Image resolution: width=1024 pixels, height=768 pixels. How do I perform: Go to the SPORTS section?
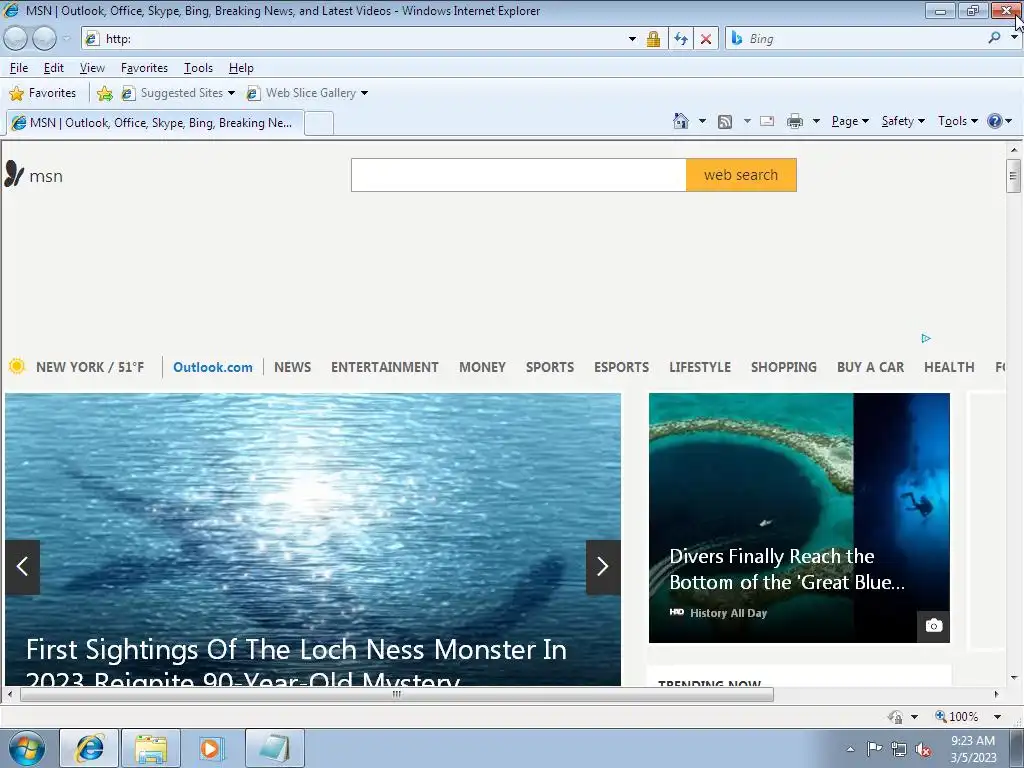pyautogui.click(x=550, y=367)
